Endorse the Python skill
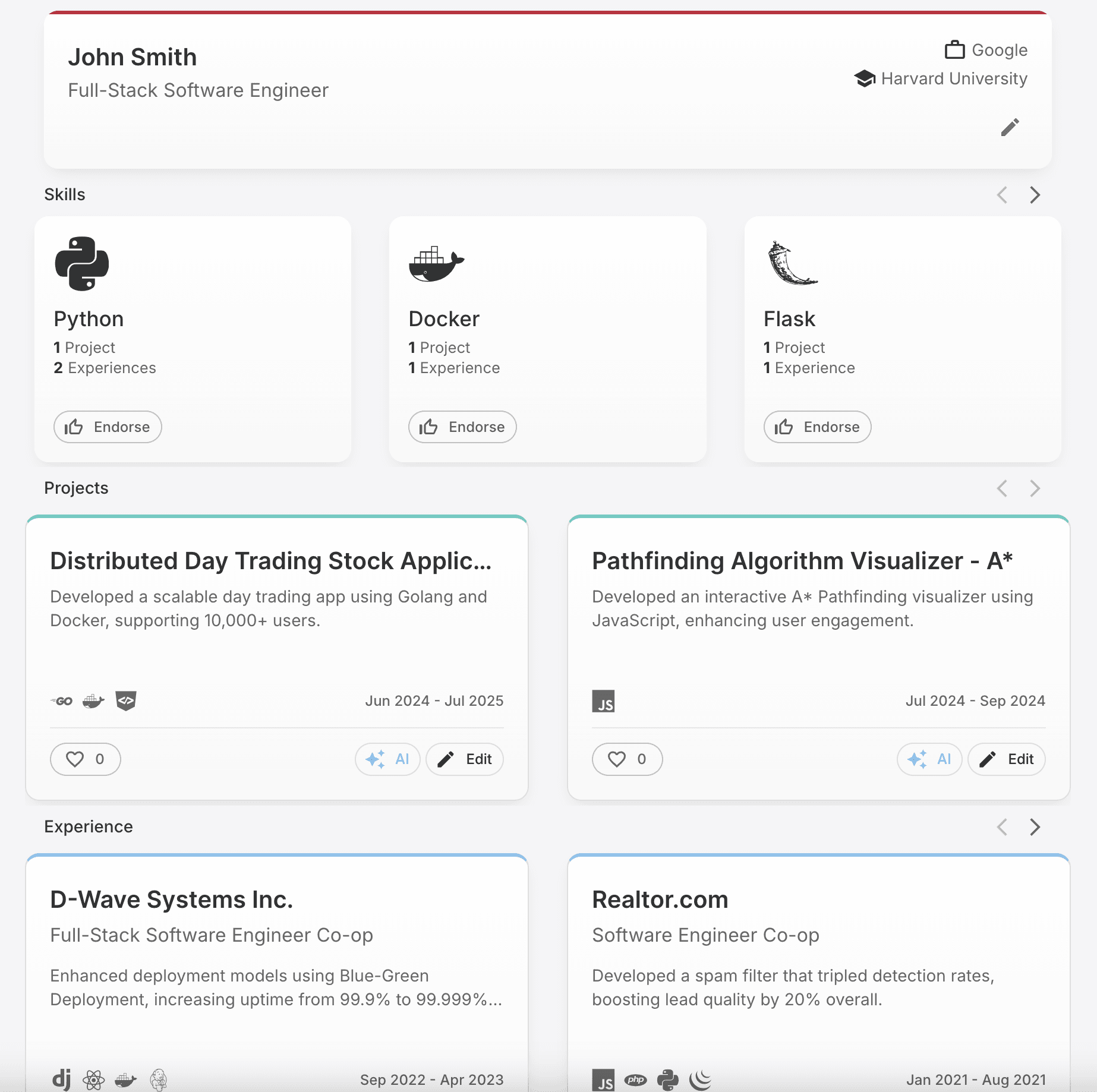 point(108,427)
